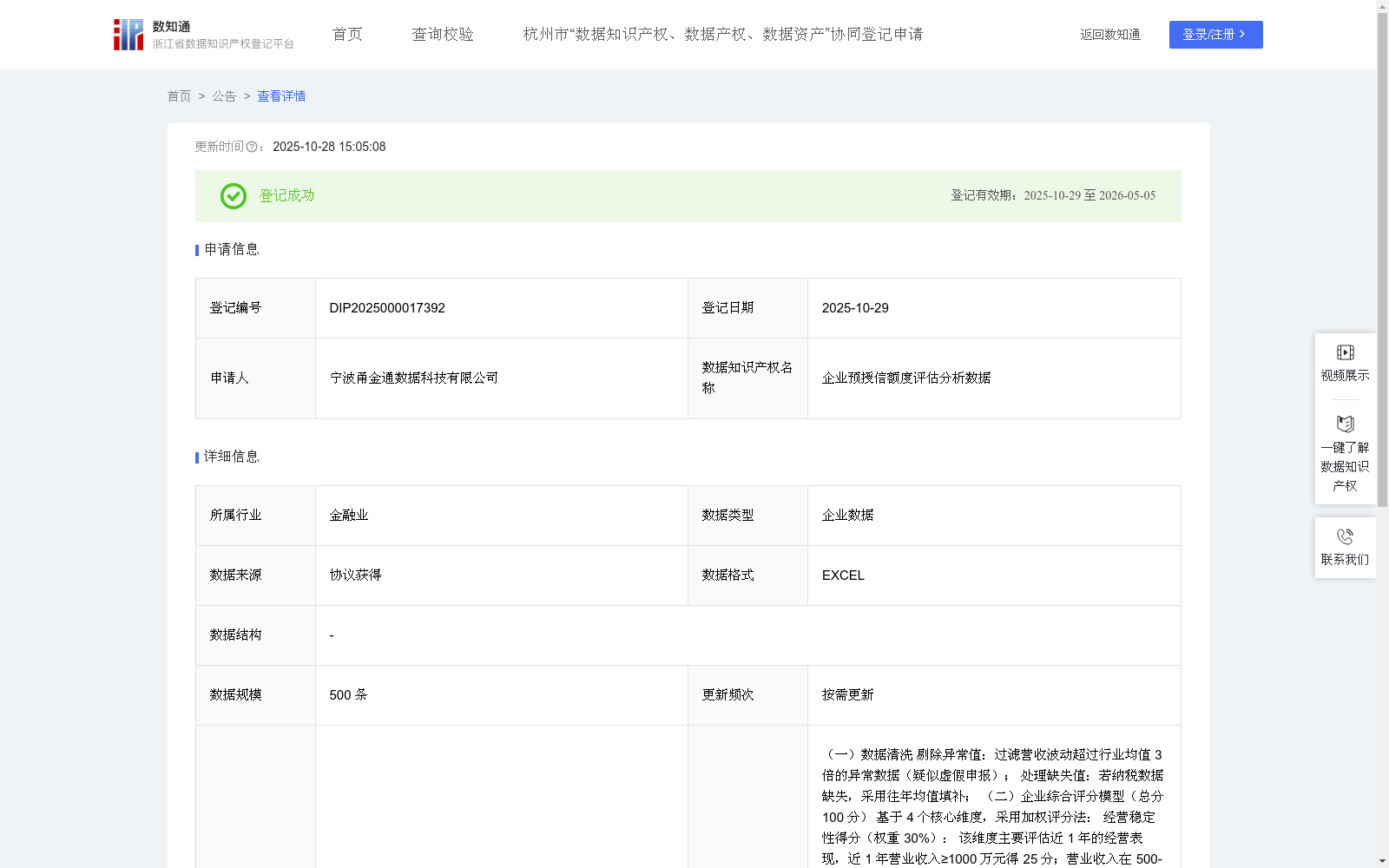Click the page scrollbar thumb
The image size is (1389, 868).
tap(1382, 260)
